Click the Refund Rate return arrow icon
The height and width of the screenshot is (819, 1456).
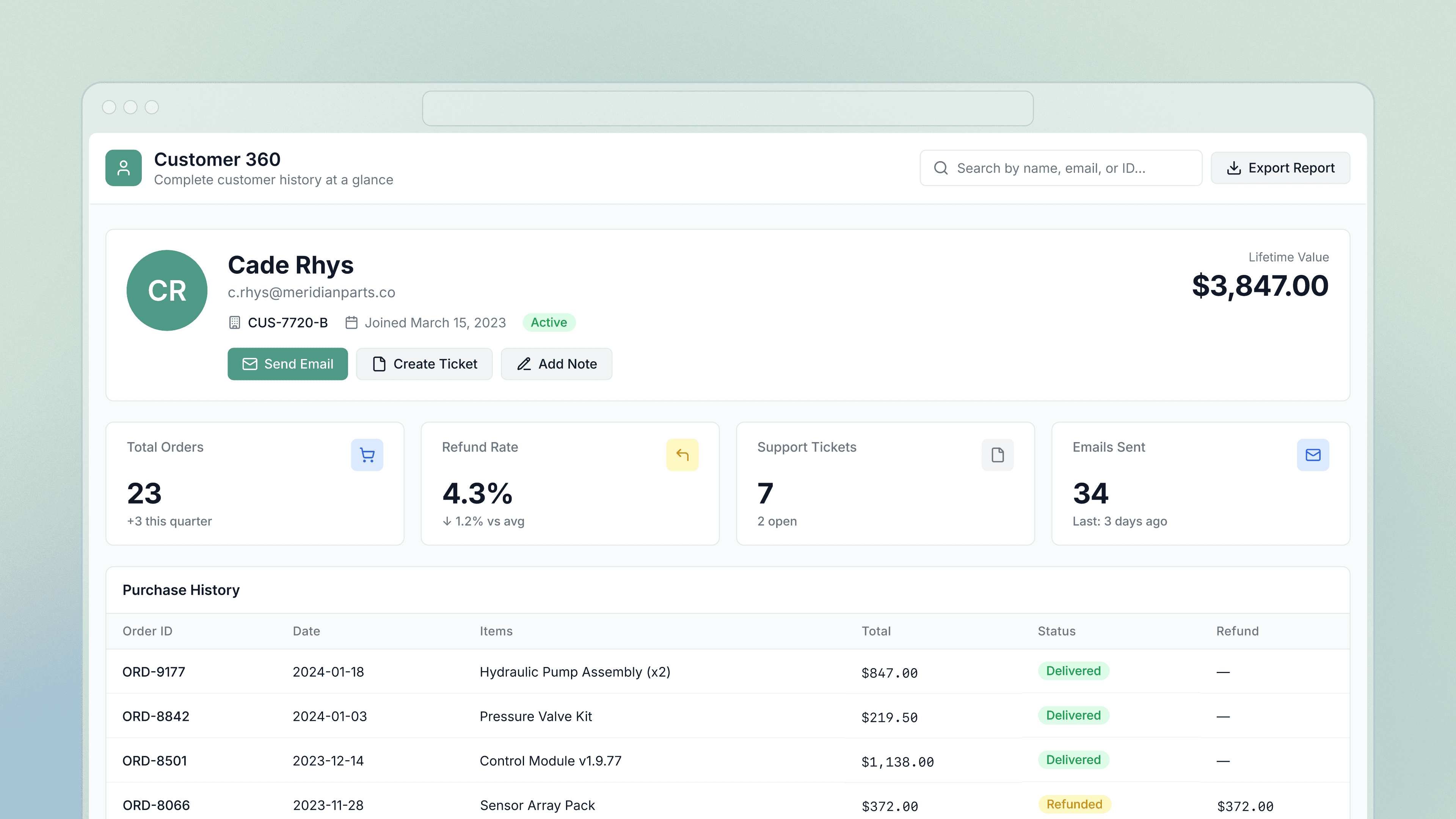682,455
